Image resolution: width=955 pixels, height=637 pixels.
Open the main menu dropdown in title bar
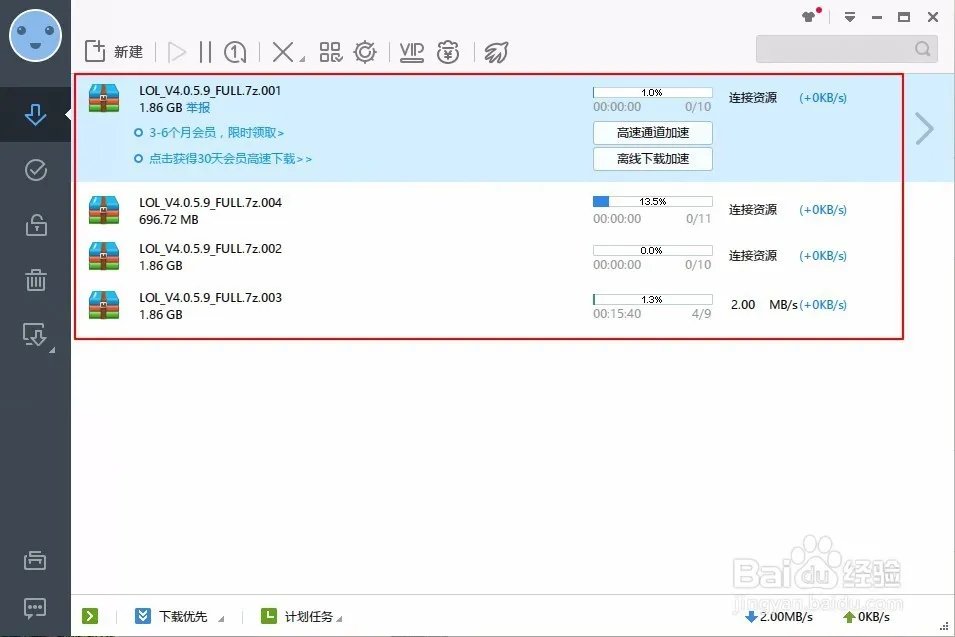point(850,17)
